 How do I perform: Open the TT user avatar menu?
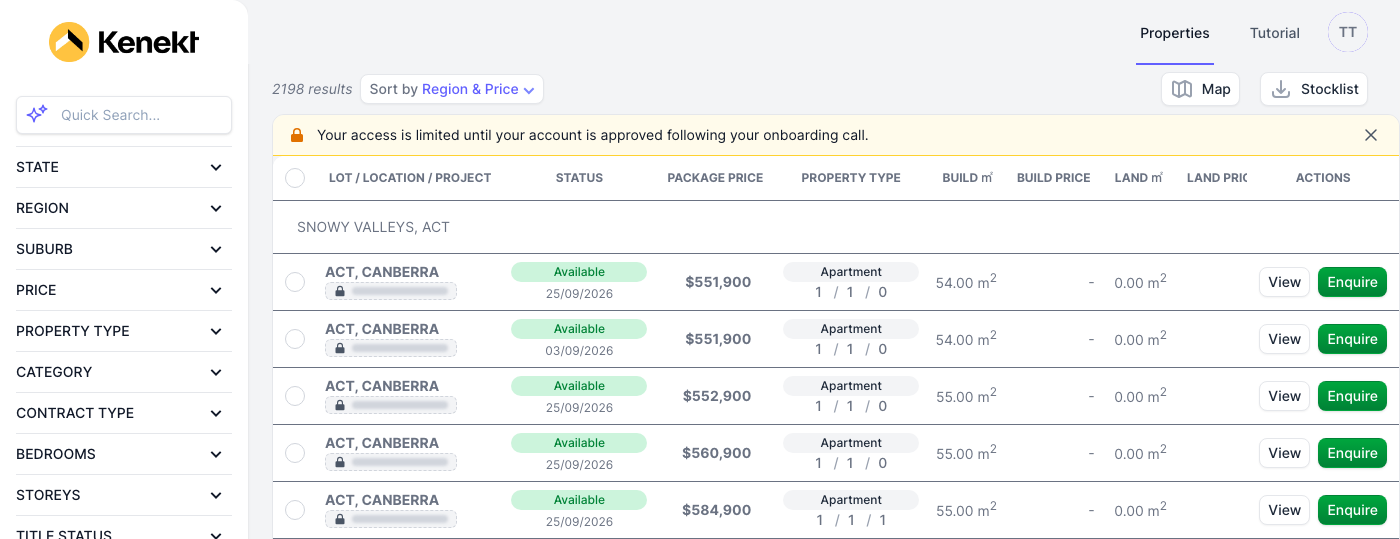(1348, 33)
